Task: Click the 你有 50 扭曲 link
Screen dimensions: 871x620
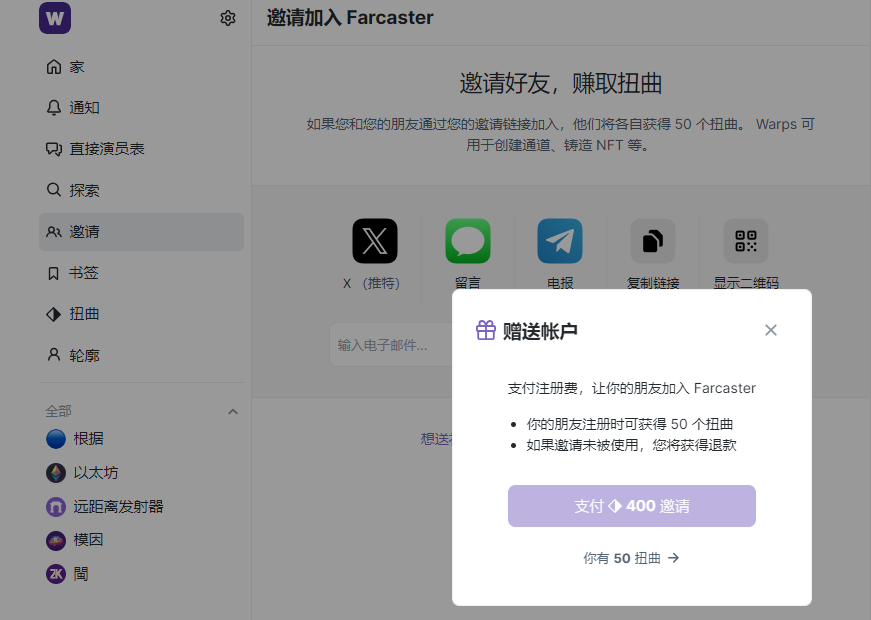Action: (632, 558)
